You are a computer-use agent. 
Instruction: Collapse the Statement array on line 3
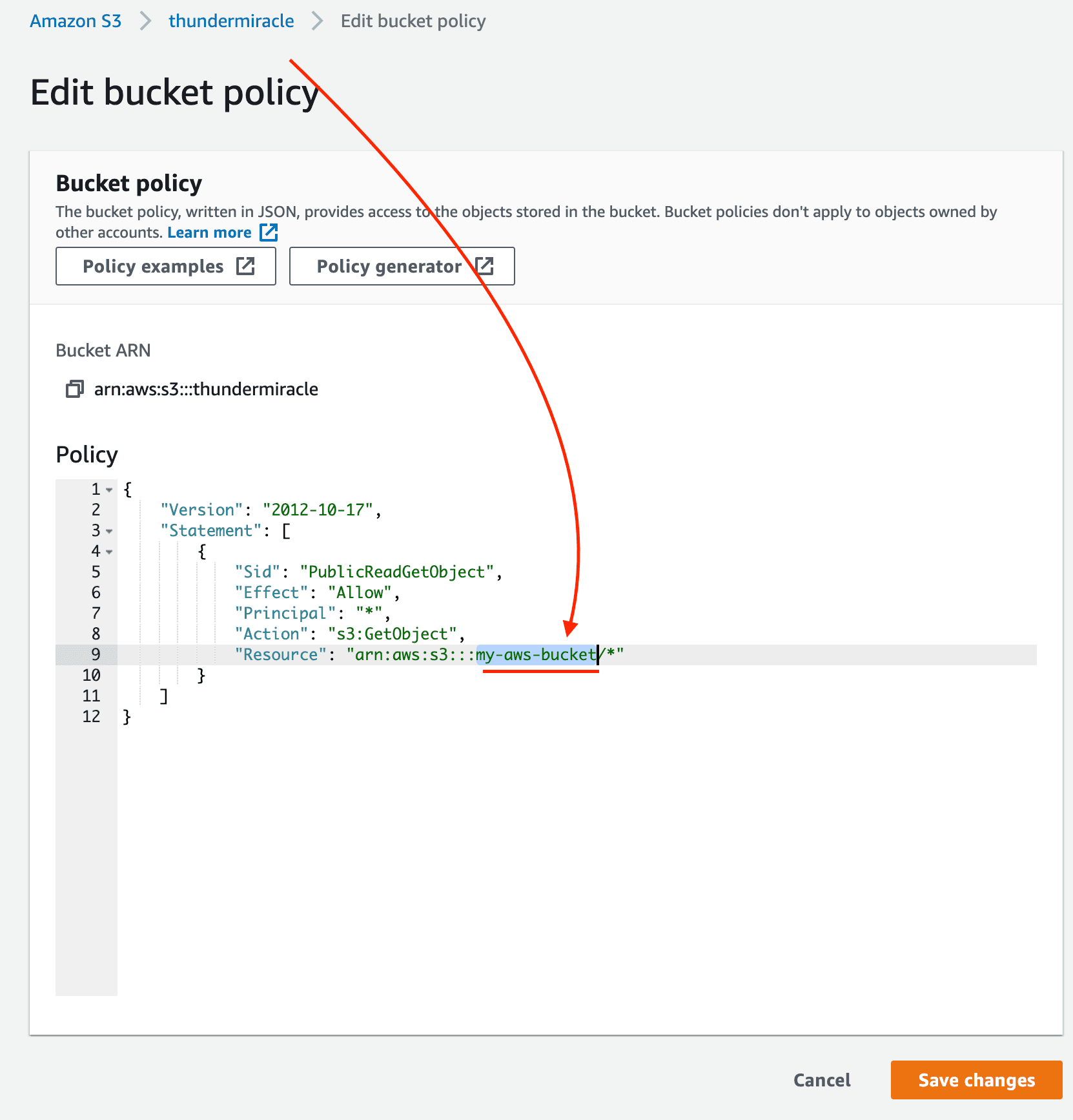pos(108,532)
